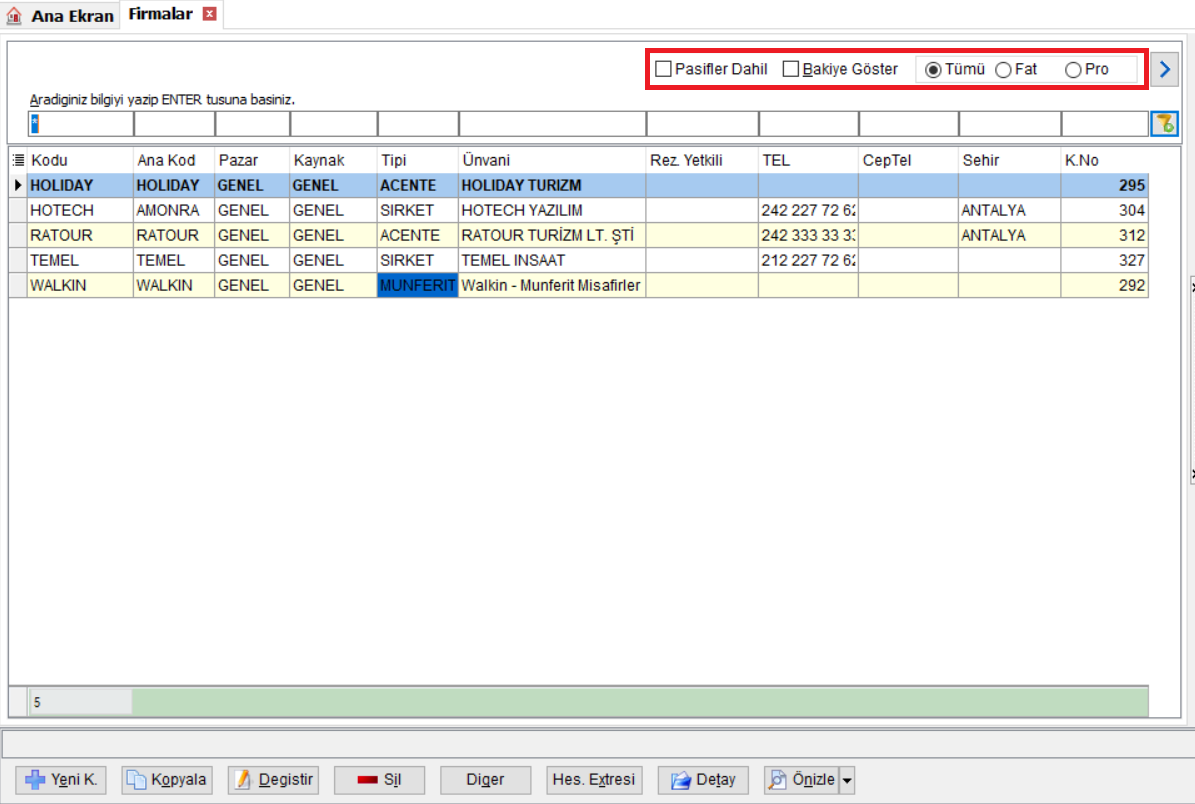Click the TEMEL INSAAT cell
1195x804 pixels.
coord(553,261)
